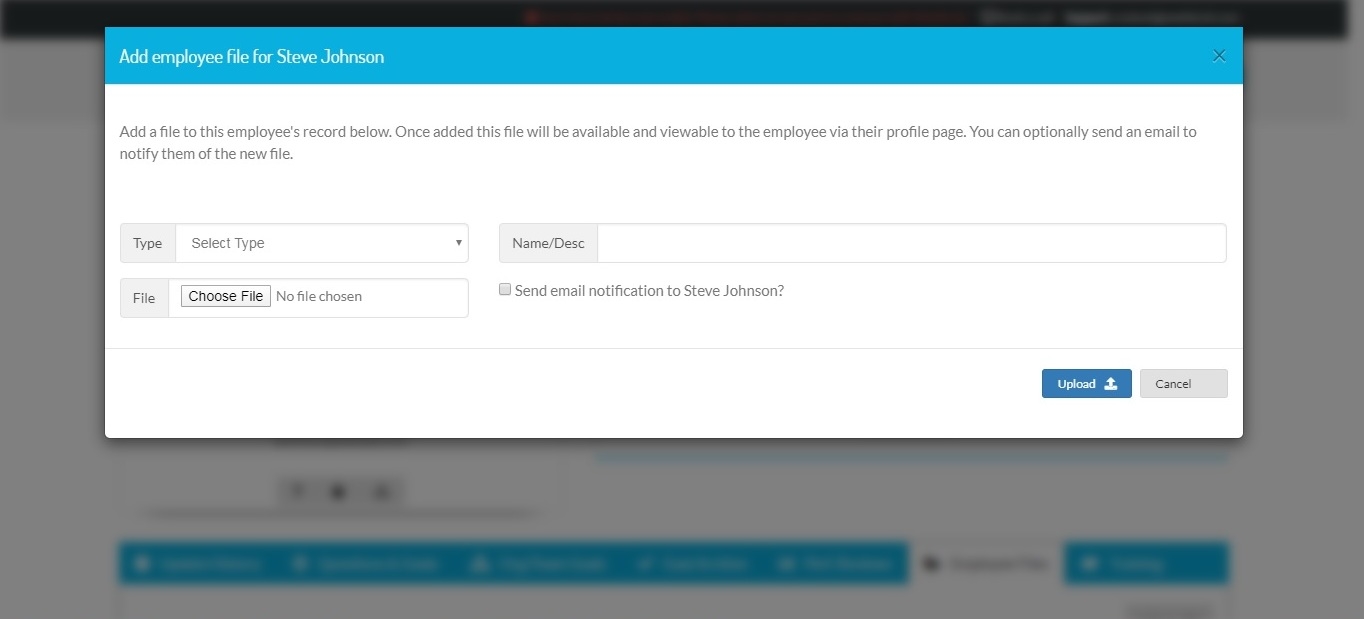Click the Choose File button
Screen dimensions: 1364x619
tap(225, 296)
